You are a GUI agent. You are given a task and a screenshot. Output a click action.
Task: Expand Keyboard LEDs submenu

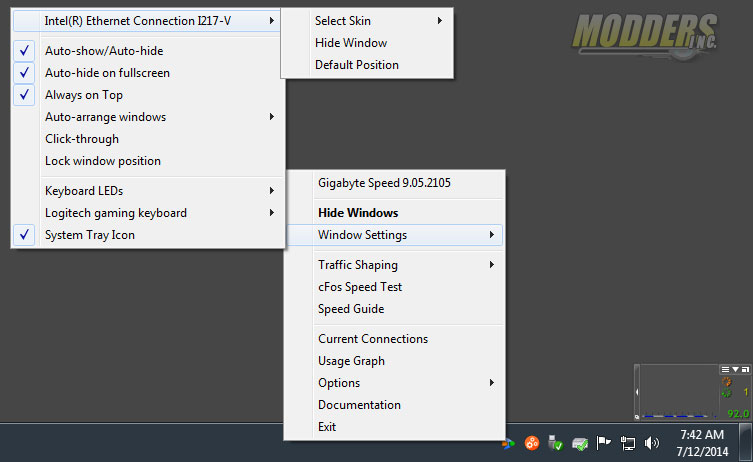coord(148,191)
